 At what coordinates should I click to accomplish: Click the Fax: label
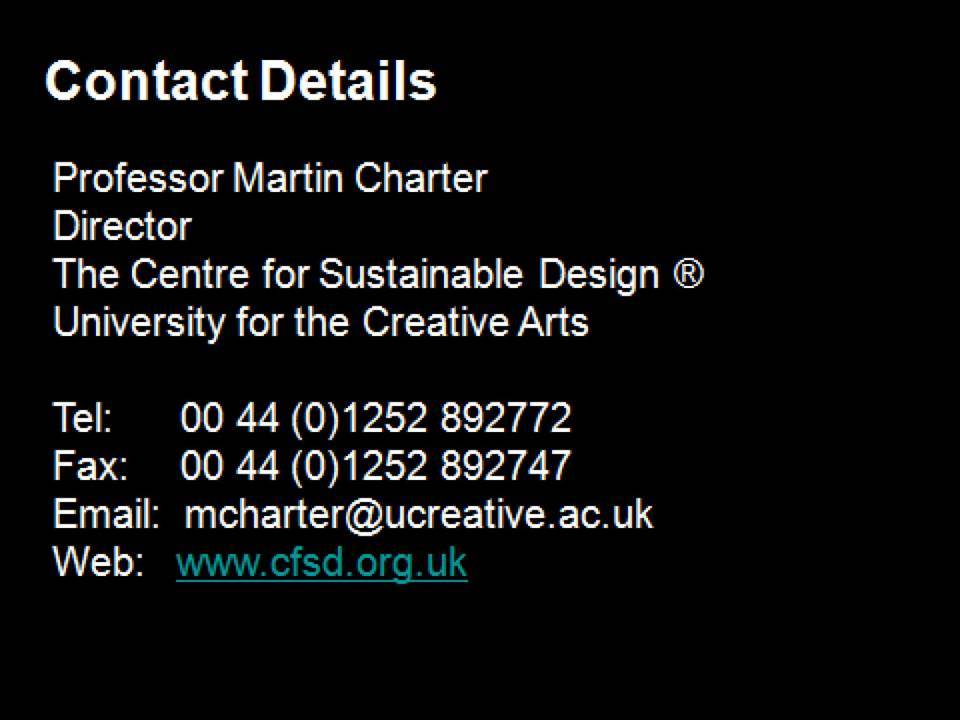[x=91, y=465]
